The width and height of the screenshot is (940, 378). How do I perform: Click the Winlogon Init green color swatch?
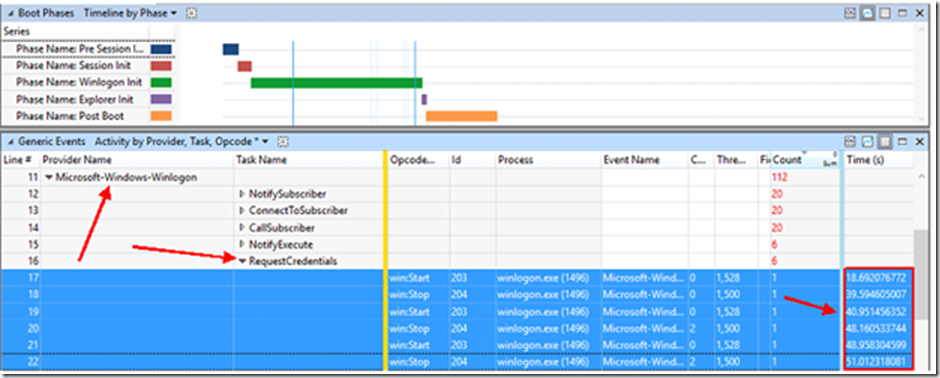161,83
